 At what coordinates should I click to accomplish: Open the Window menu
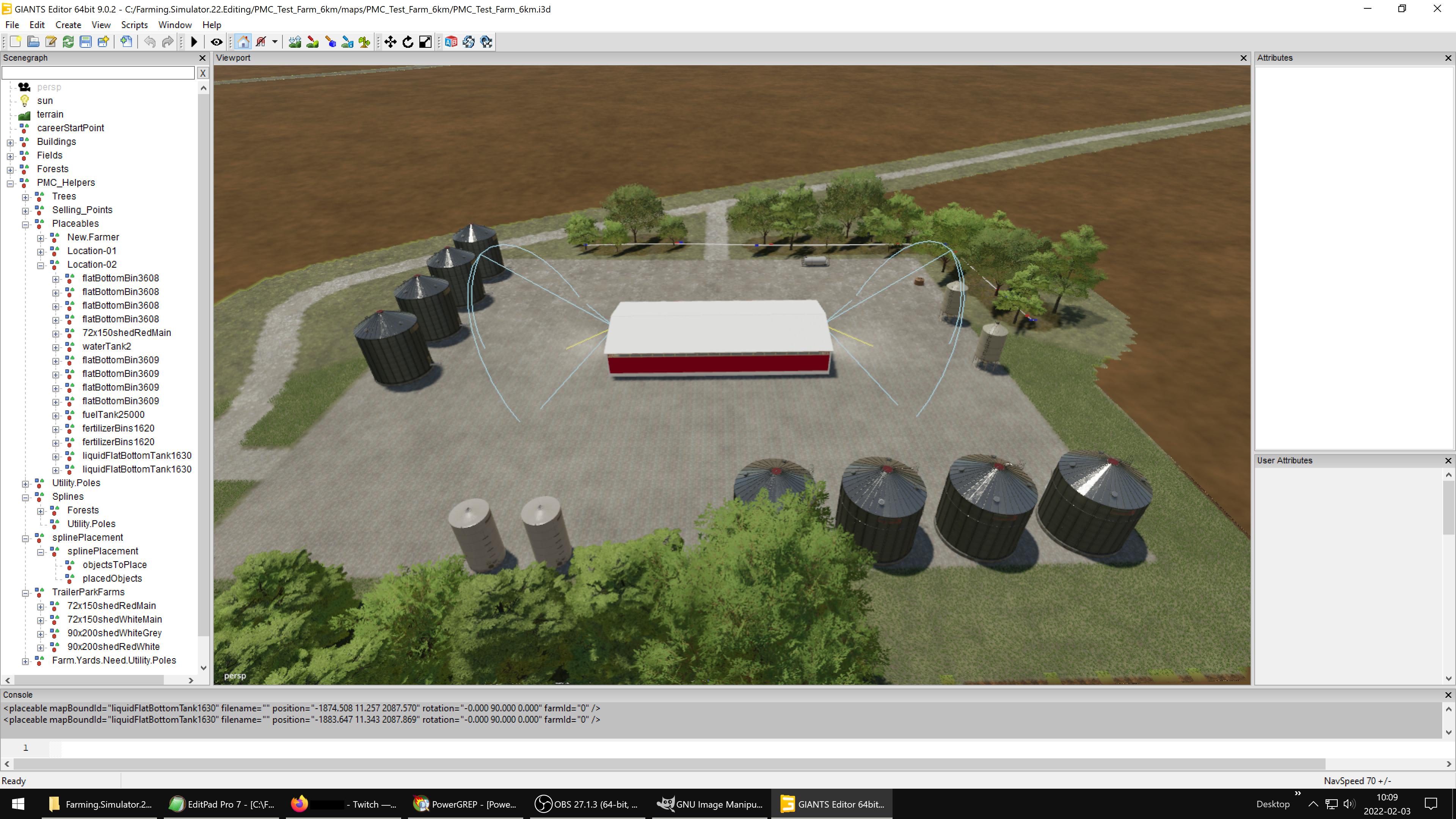tap(175, 25)
